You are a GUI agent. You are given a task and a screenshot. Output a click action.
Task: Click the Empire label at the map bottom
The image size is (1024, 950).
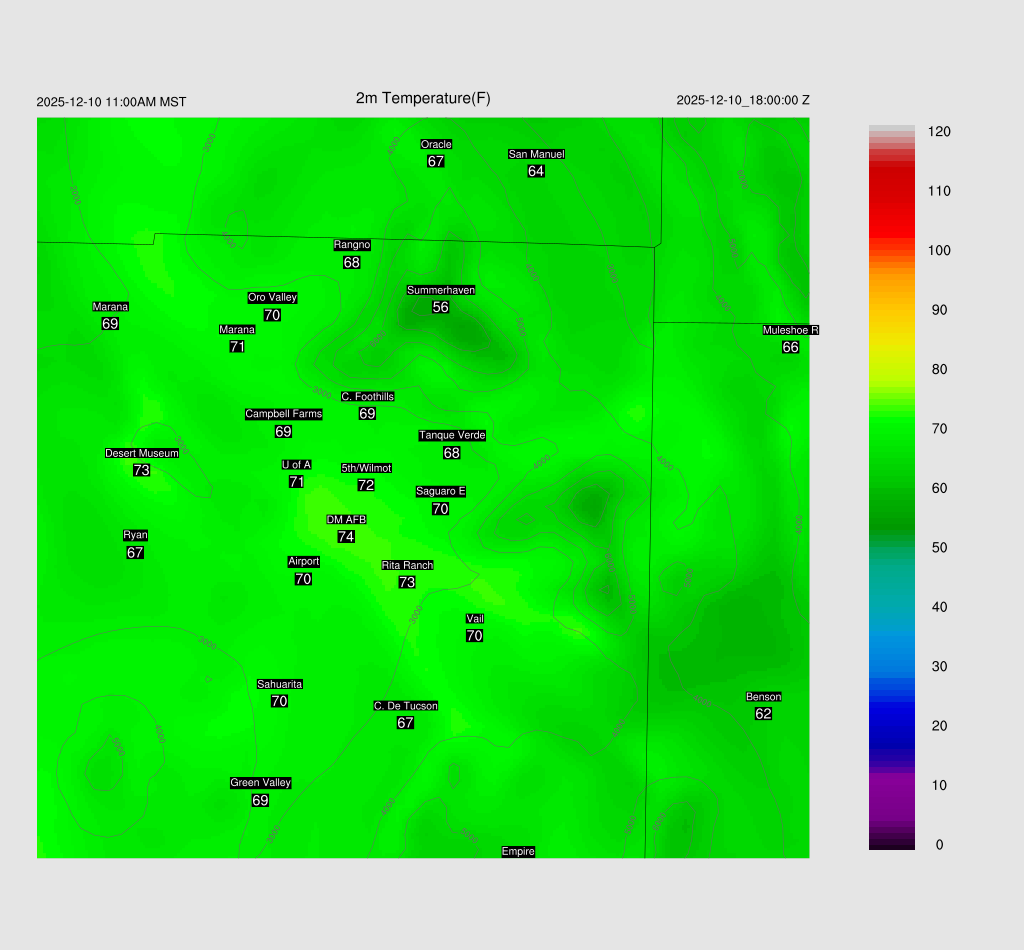click(x=518, y=852)
